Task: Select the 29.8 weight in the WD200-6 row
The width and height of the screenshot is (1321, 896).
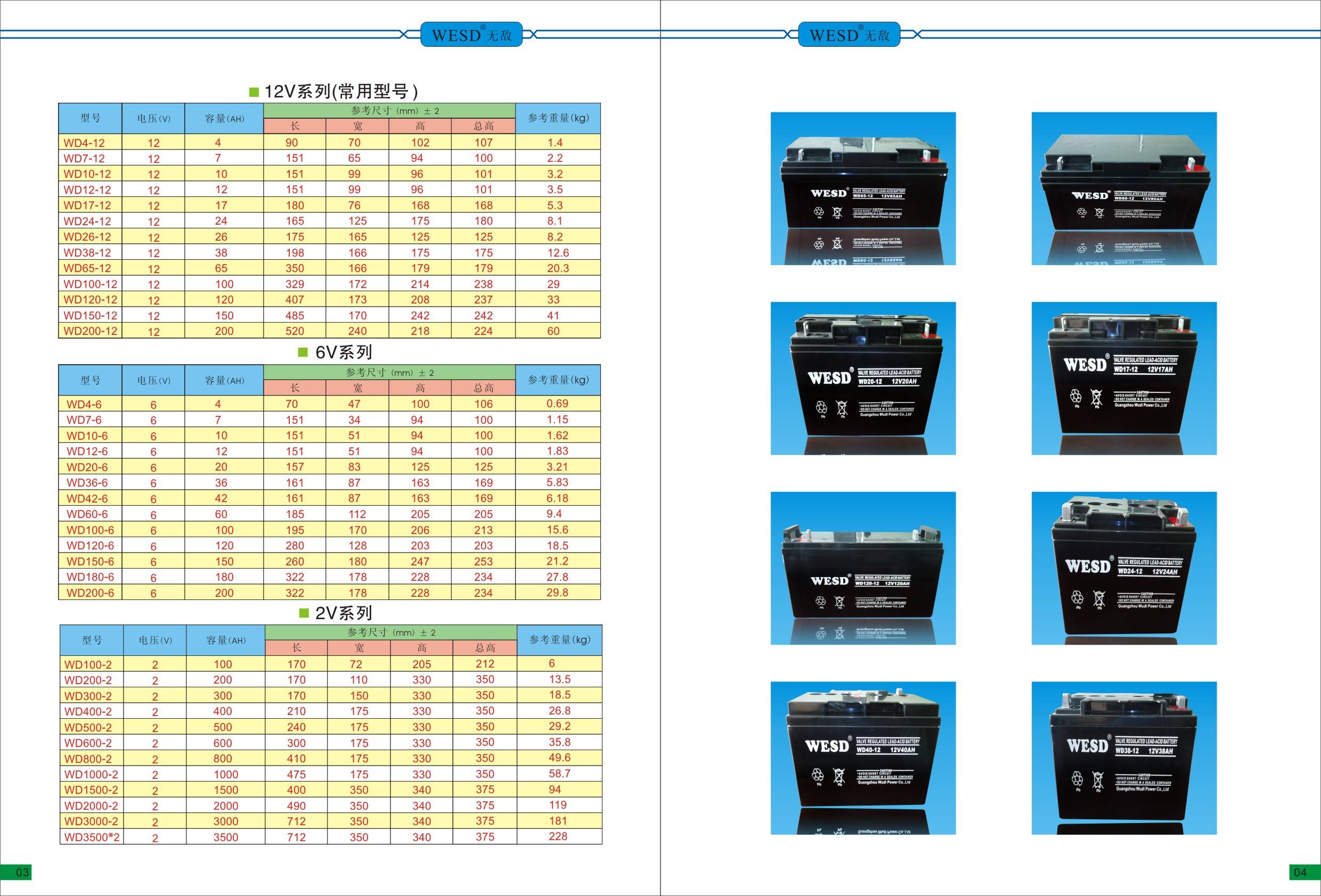Action: (x=557, y=592)
